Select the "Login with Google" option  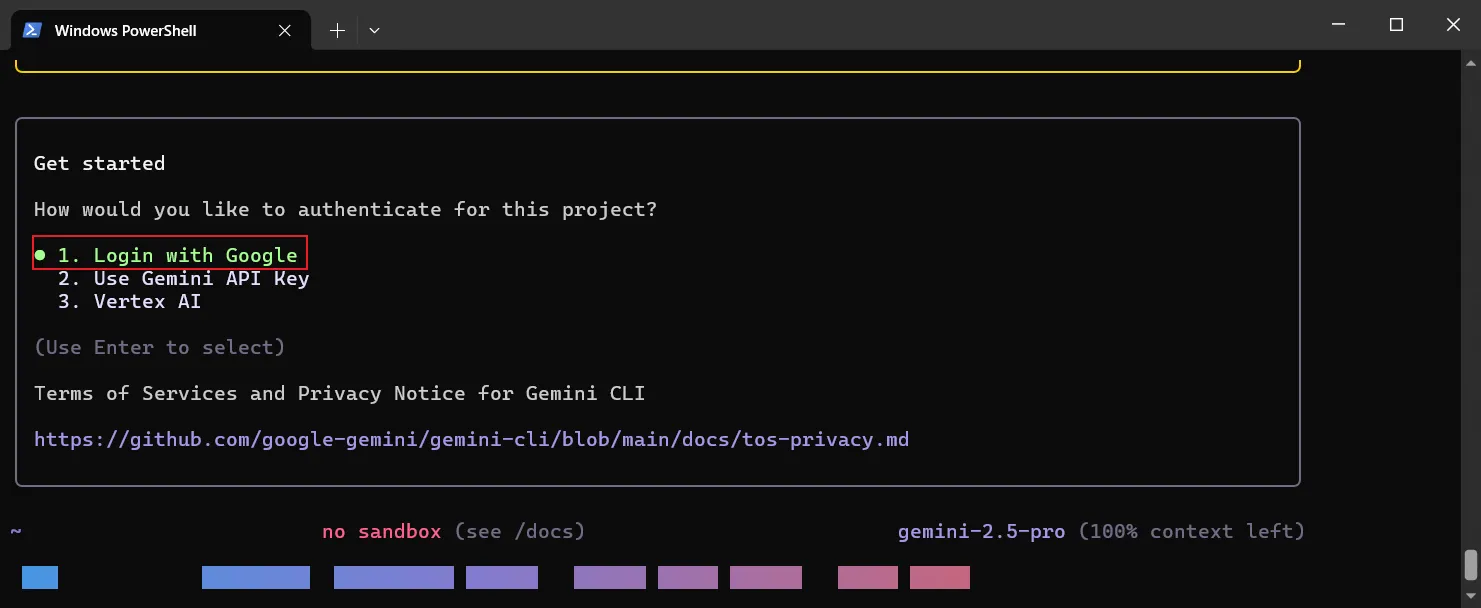177,255
